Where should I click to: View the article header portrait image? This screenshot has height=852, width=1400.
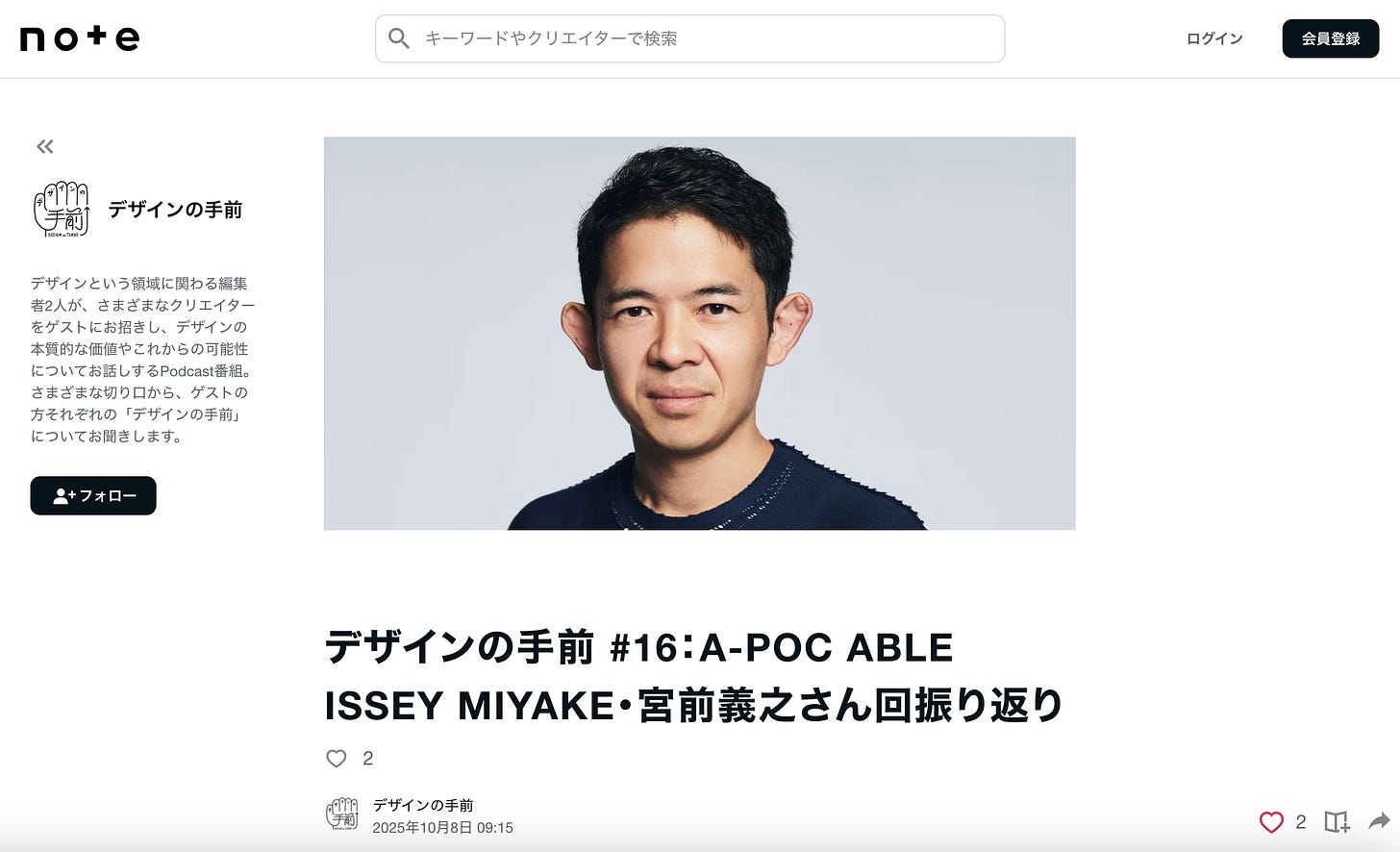click(700, 334)
